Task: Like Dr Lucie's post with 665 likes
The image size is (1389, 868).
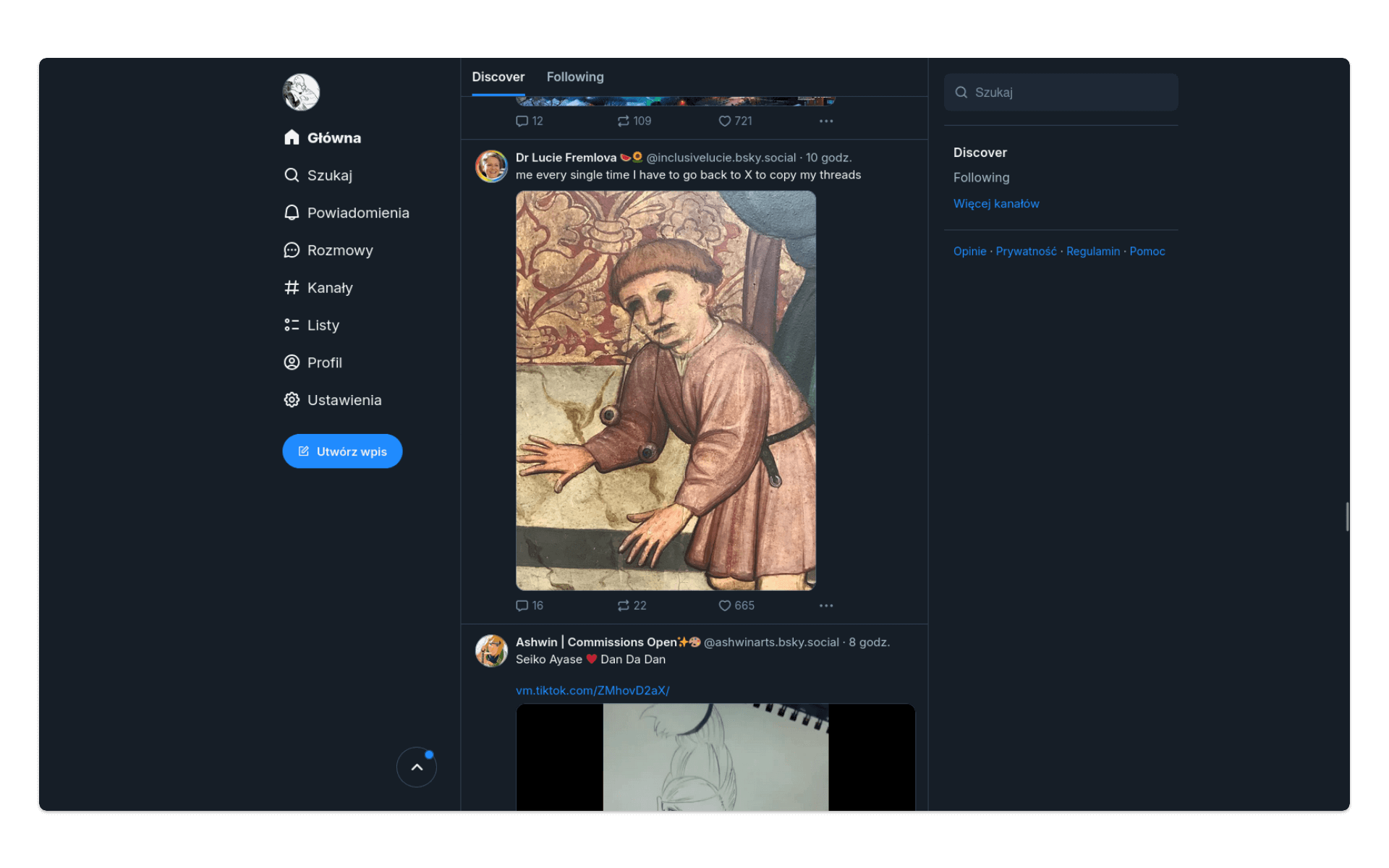Action: pos(736,605)
